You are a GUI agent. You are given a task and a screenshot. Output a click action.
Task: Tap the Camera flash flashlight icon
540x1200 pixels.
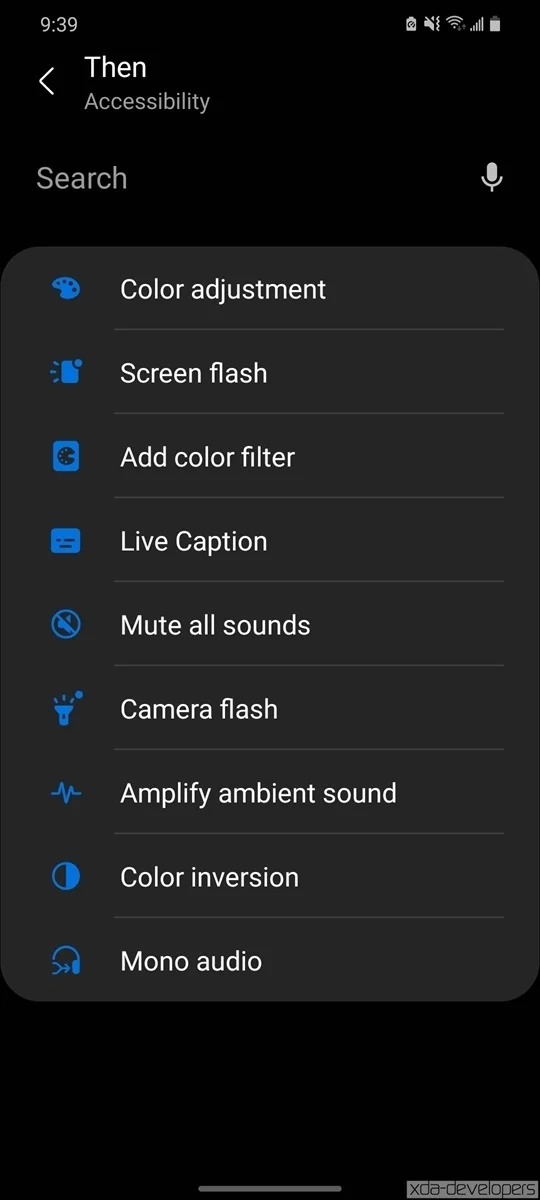coord(65,709)
